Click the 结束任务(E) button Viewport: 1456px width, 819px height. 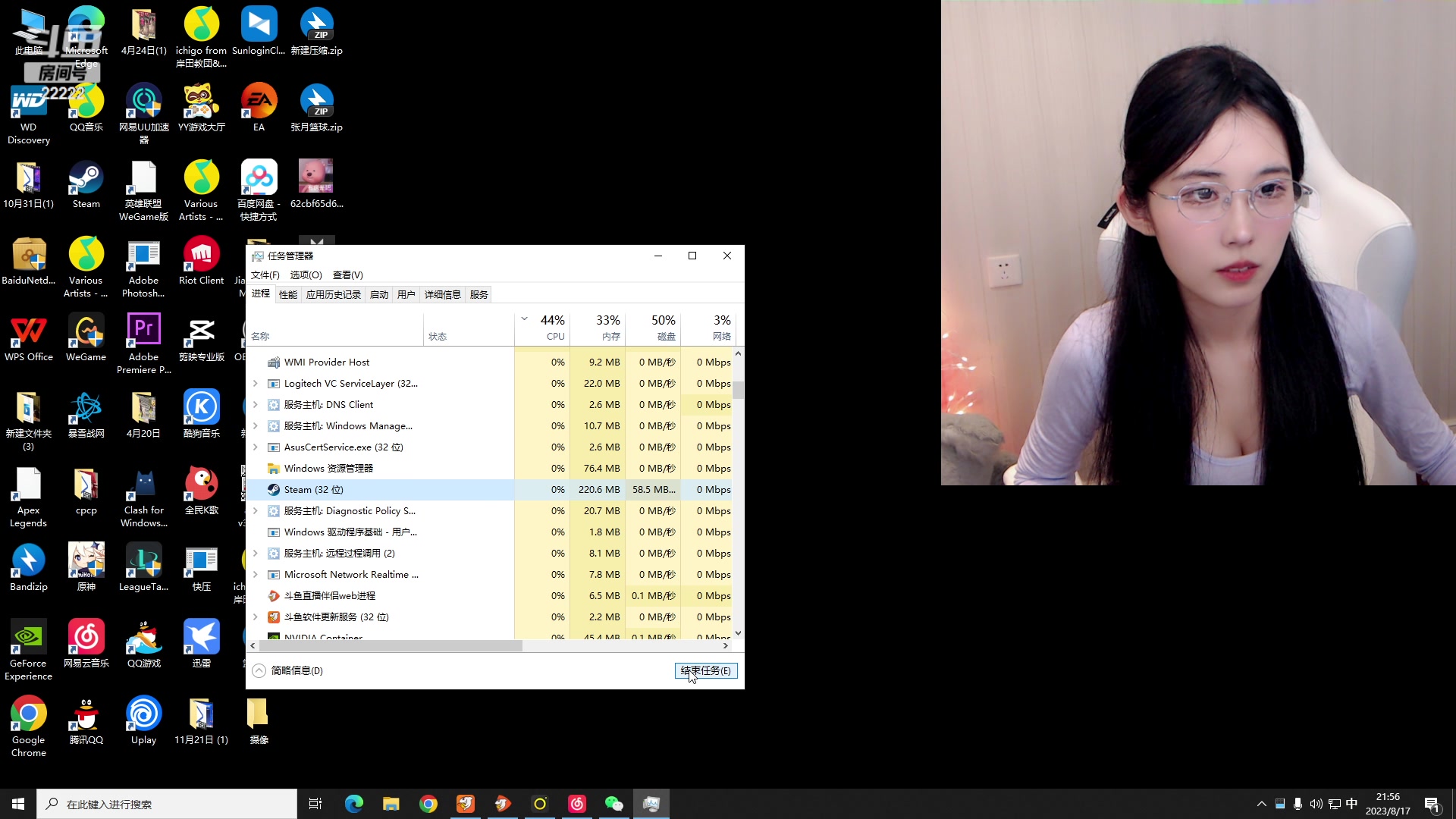[705, 670]
